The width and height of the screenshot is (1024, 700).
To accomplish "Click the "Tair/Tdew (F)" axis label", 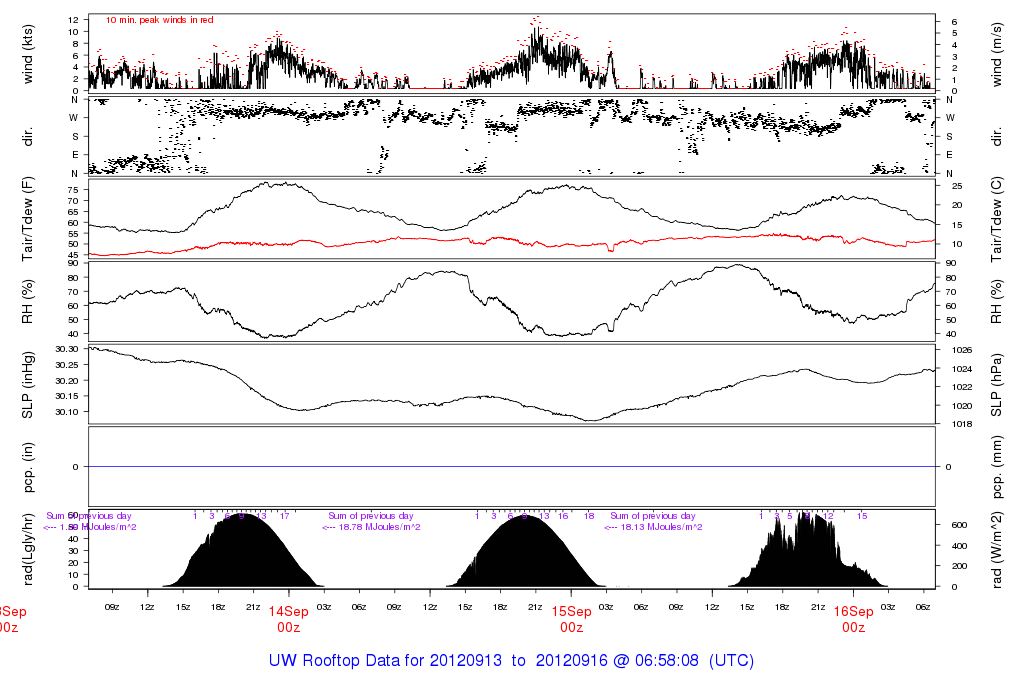I will click(27, 219).
